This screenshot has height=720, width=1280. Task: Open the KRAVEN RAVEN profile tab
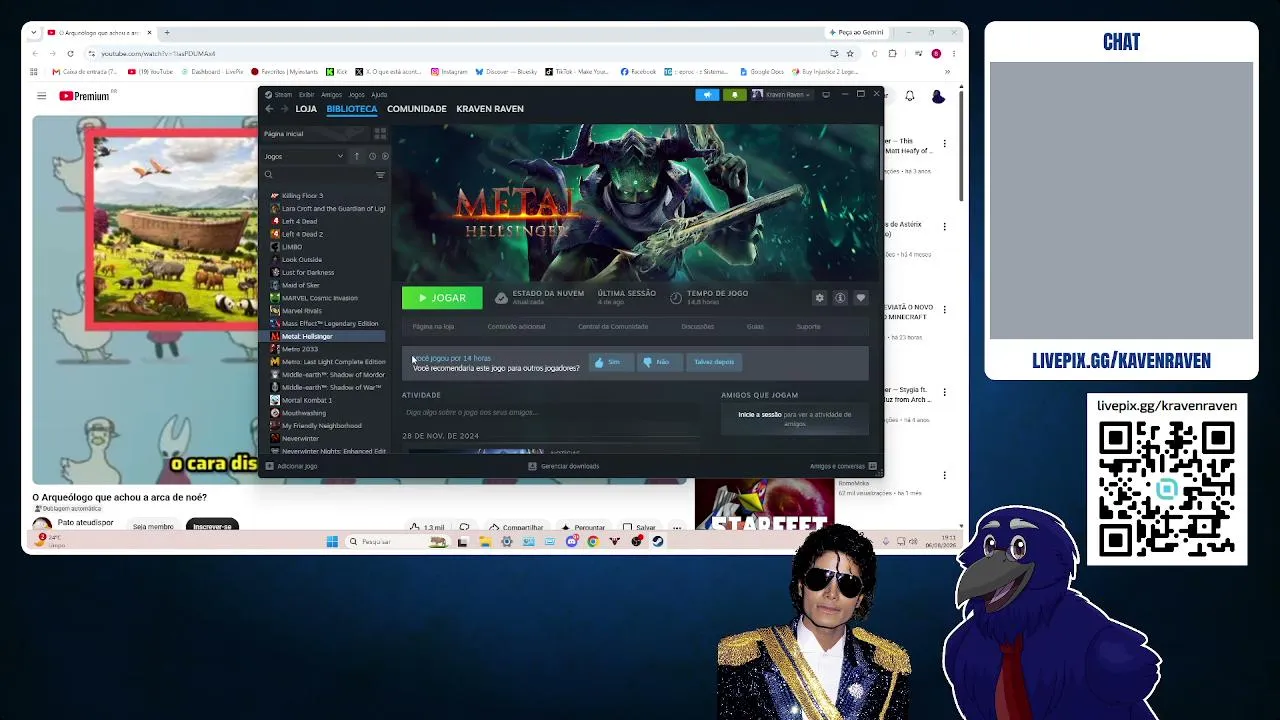[x=490, y=109]
